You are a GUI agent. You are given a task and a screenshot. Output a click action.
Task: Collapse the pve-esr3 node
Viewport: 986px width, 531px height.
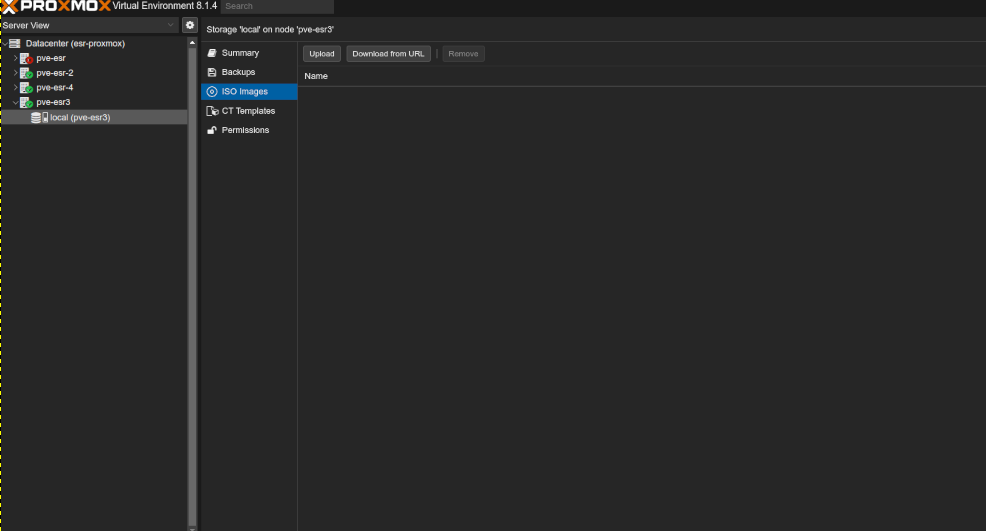[x=15, y=102]
